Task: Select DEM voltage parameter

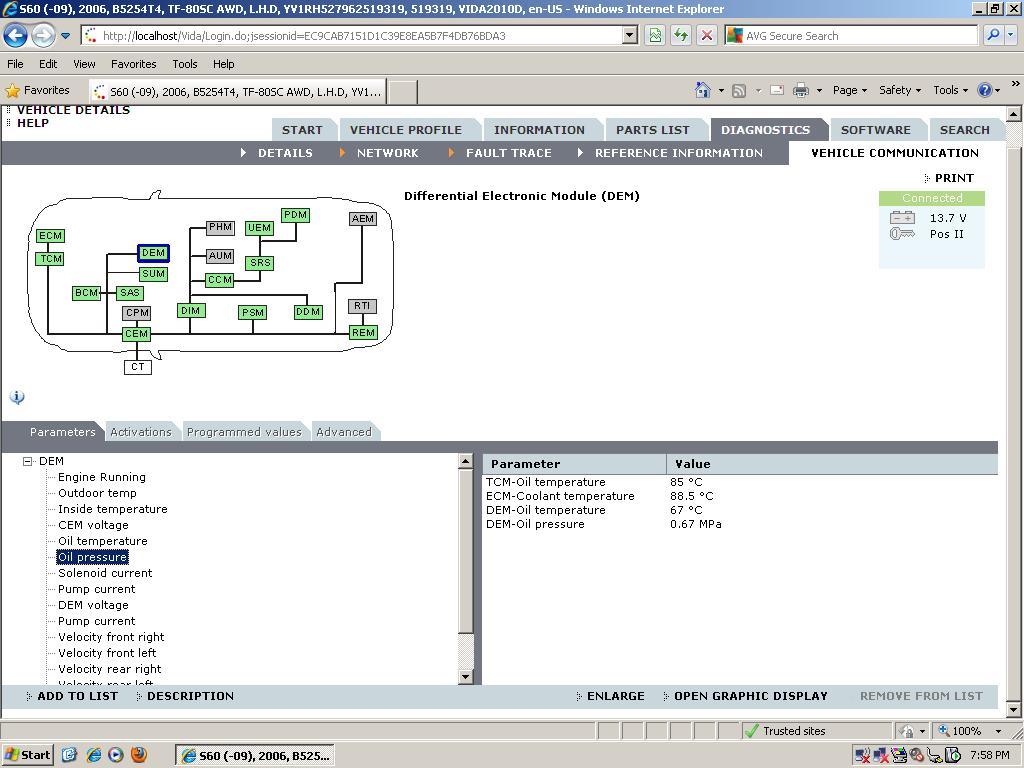Action: coord(93,605)
